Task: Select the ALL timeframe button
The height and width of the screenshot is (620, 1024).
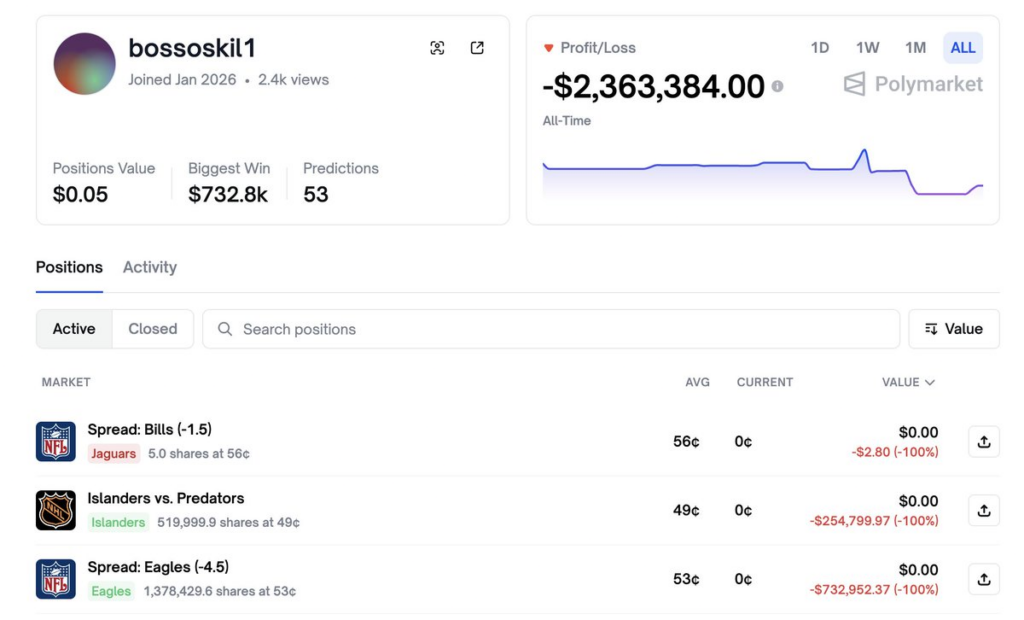Action: (962, 47)
